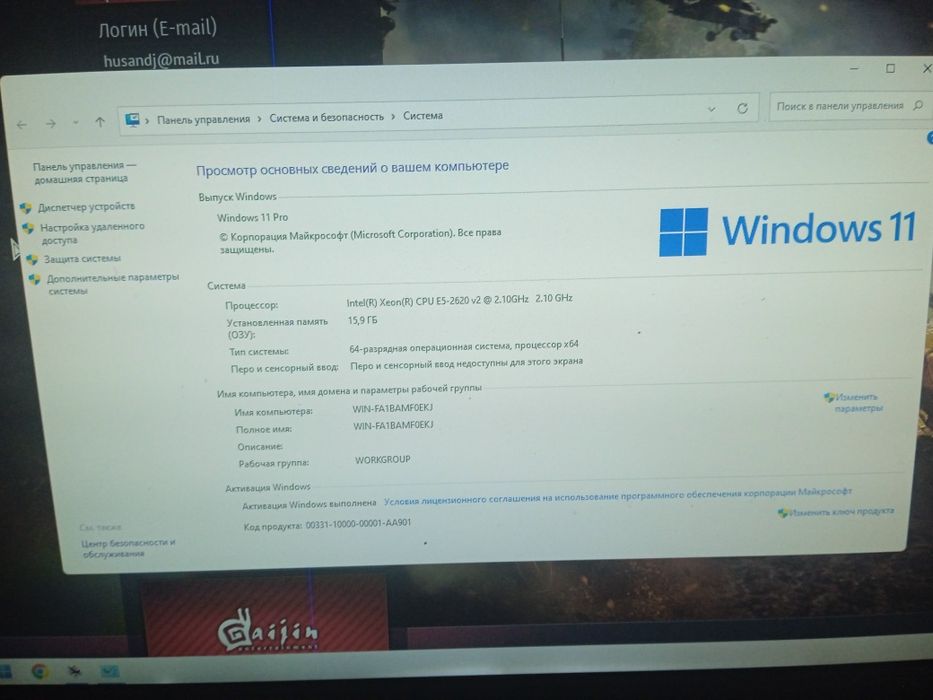Click the search magnifier icon
The width and height of the screenshot is (933, 700).
pos(918,105)
